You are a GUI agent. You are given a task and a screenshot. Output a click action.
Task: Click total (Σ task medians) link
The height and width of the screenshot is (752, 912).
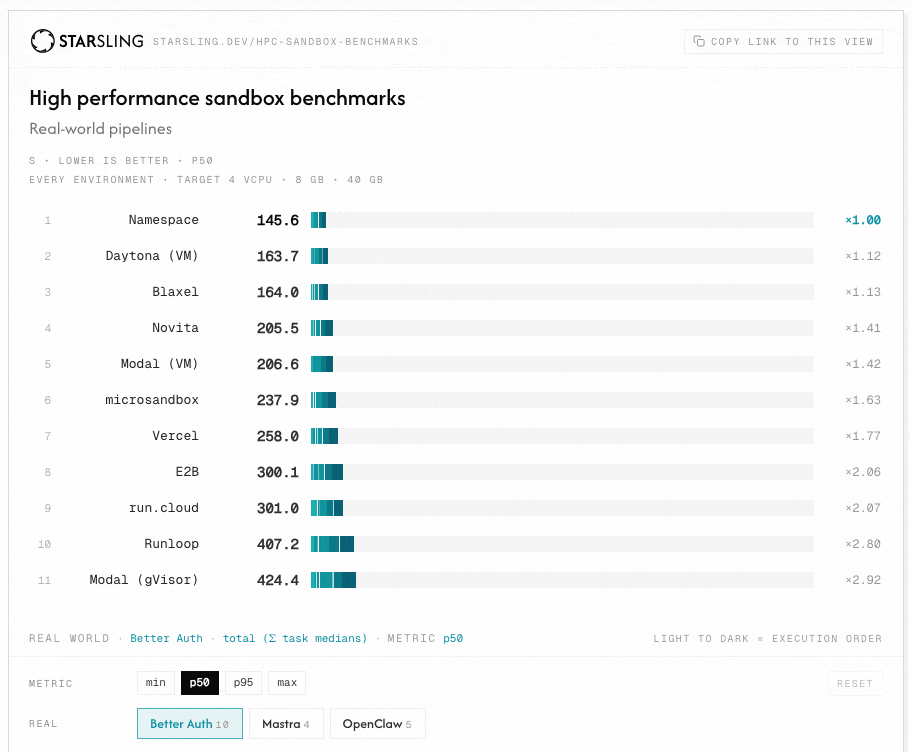[x=295, y=639]
